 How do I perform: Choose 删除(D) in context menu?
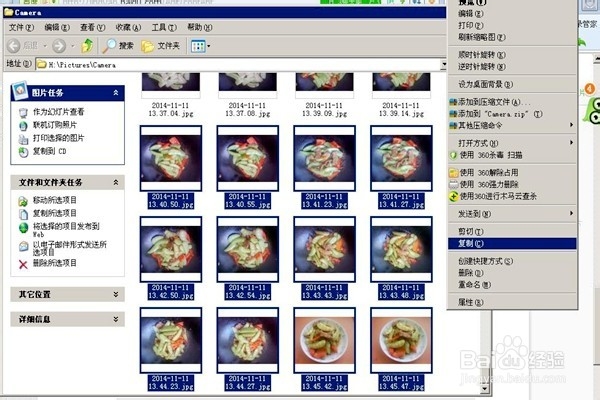[512, 273]
